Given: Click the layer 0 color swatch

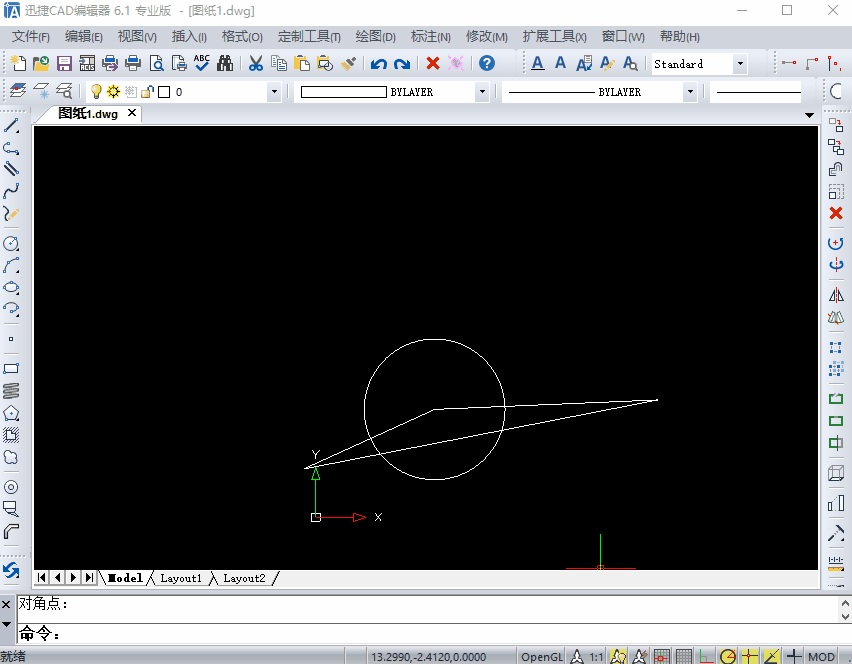Looking at the screenshot, I should (x=164, y=92).
